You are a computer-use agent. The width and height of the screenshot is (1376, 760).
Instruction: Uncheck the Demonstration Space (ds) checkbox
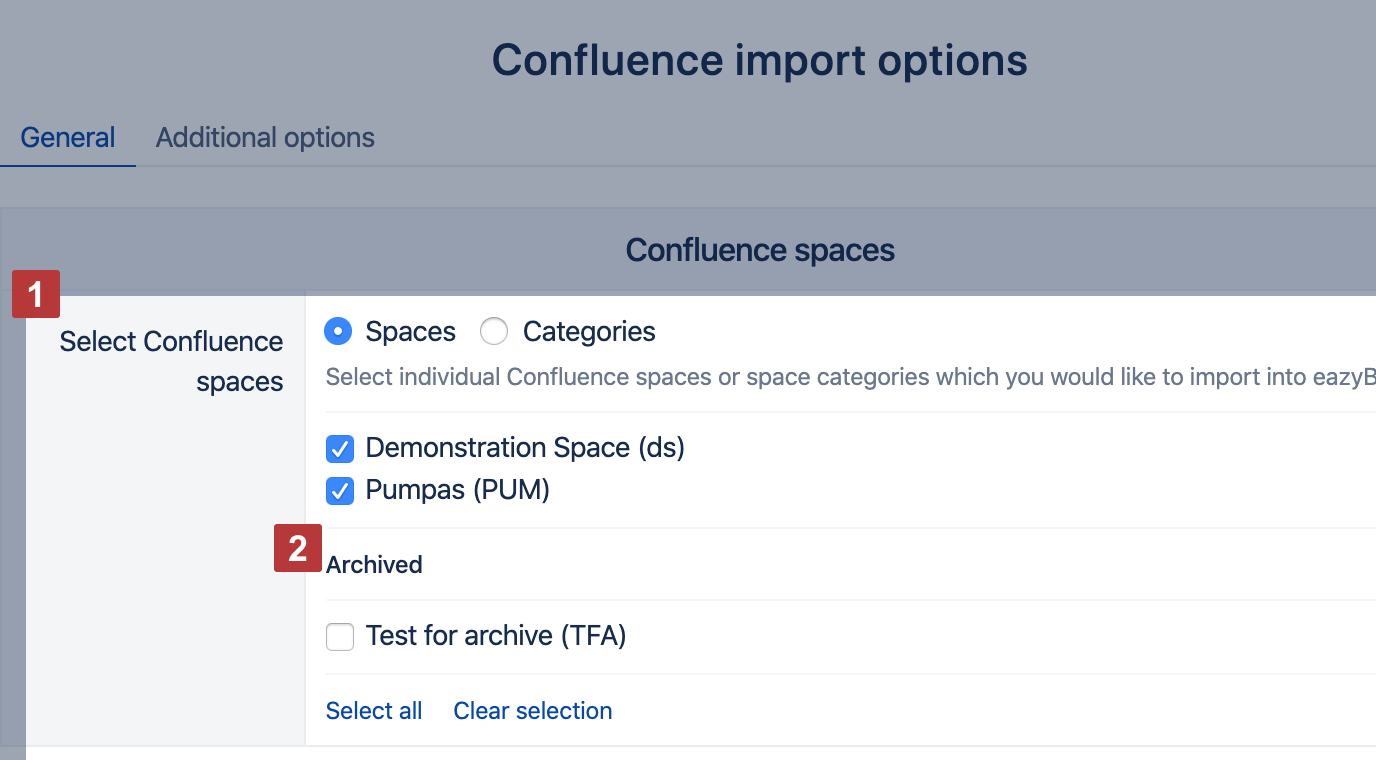coord(340,448)
